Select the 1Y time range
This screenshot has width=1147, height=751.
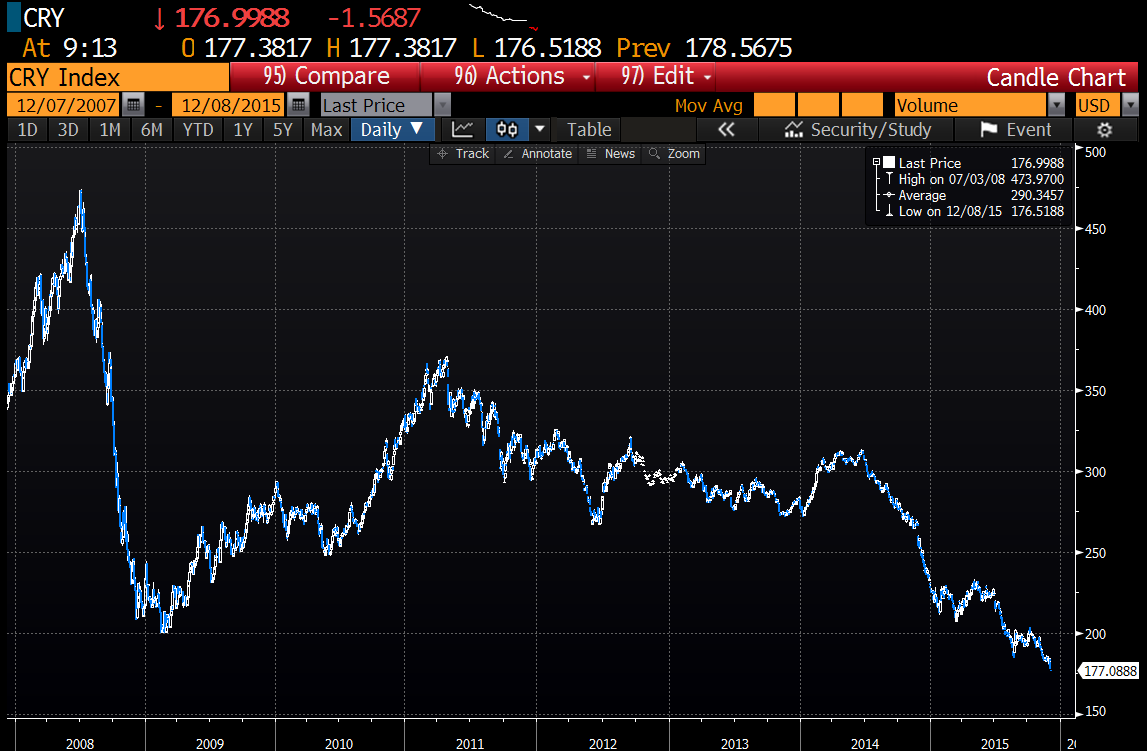tap(242, 129)
